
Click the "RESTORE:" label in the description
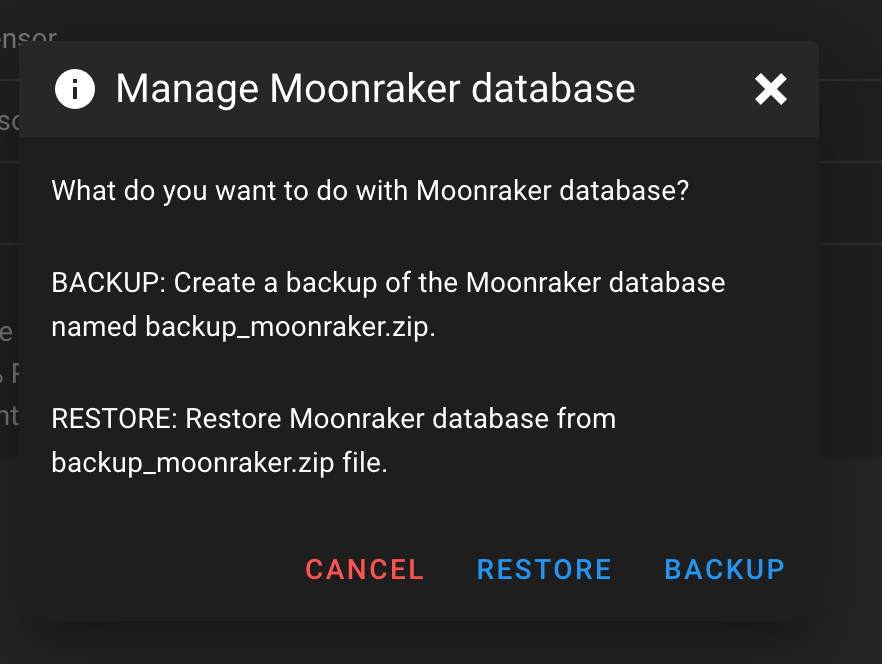pyautogui.click(x=113, y=418)
